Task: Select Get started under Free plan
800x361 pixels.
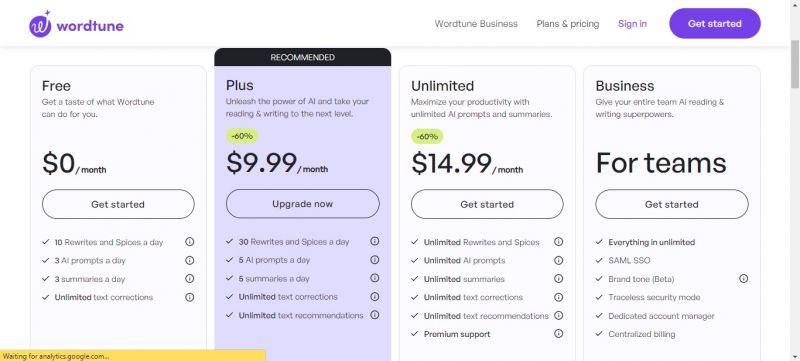Action: (x=118, y=204)
